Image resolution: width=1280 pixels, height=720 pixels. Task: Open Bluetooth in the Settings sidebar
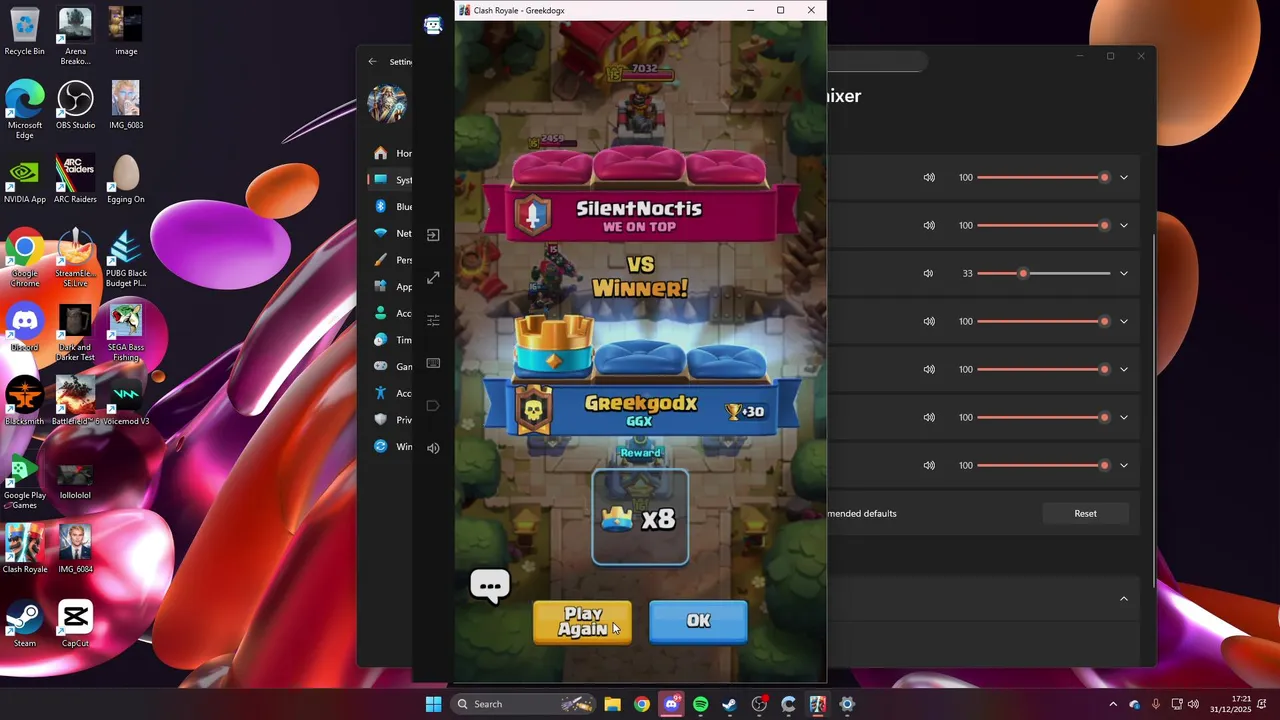[391, 207]
